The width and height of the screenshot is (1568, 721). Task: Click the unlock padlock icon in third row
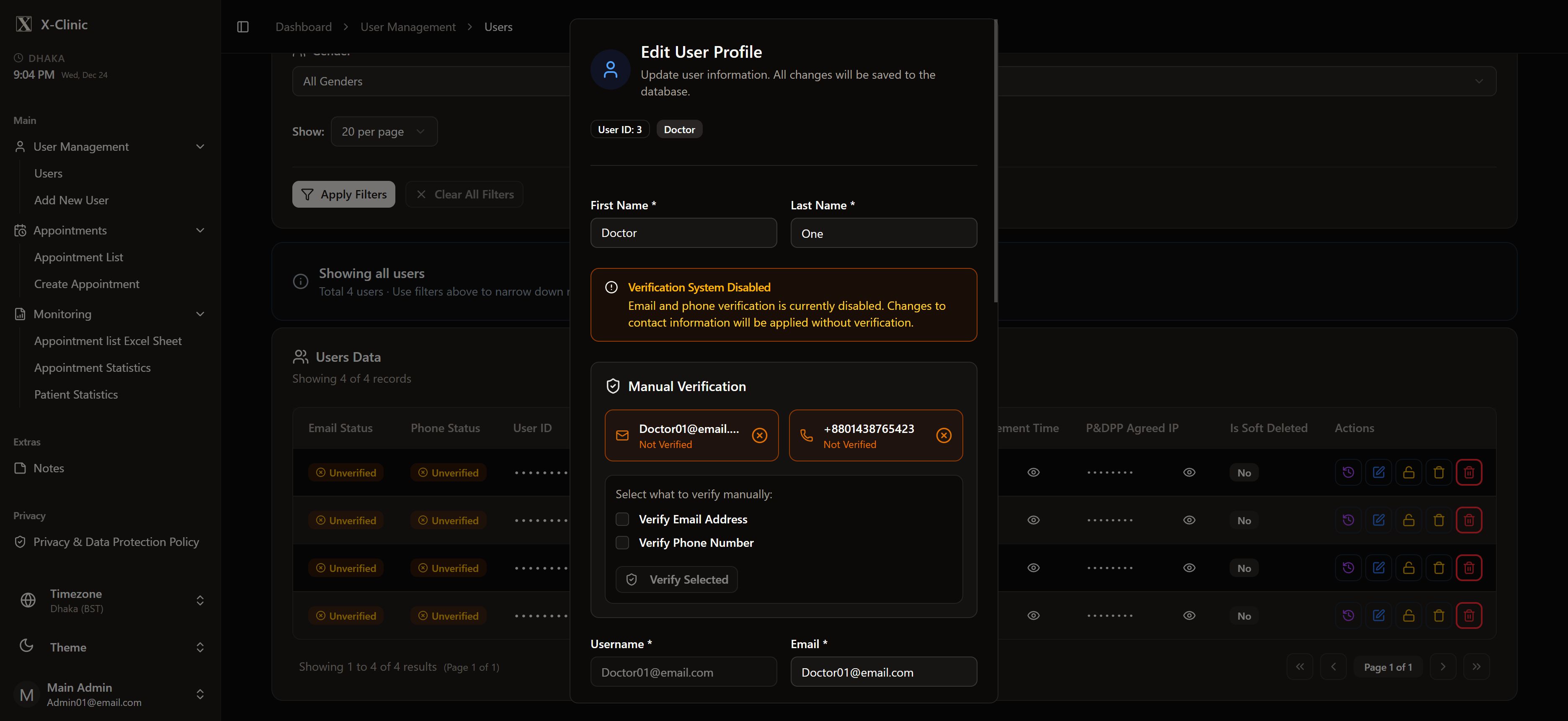point(1408,568)
